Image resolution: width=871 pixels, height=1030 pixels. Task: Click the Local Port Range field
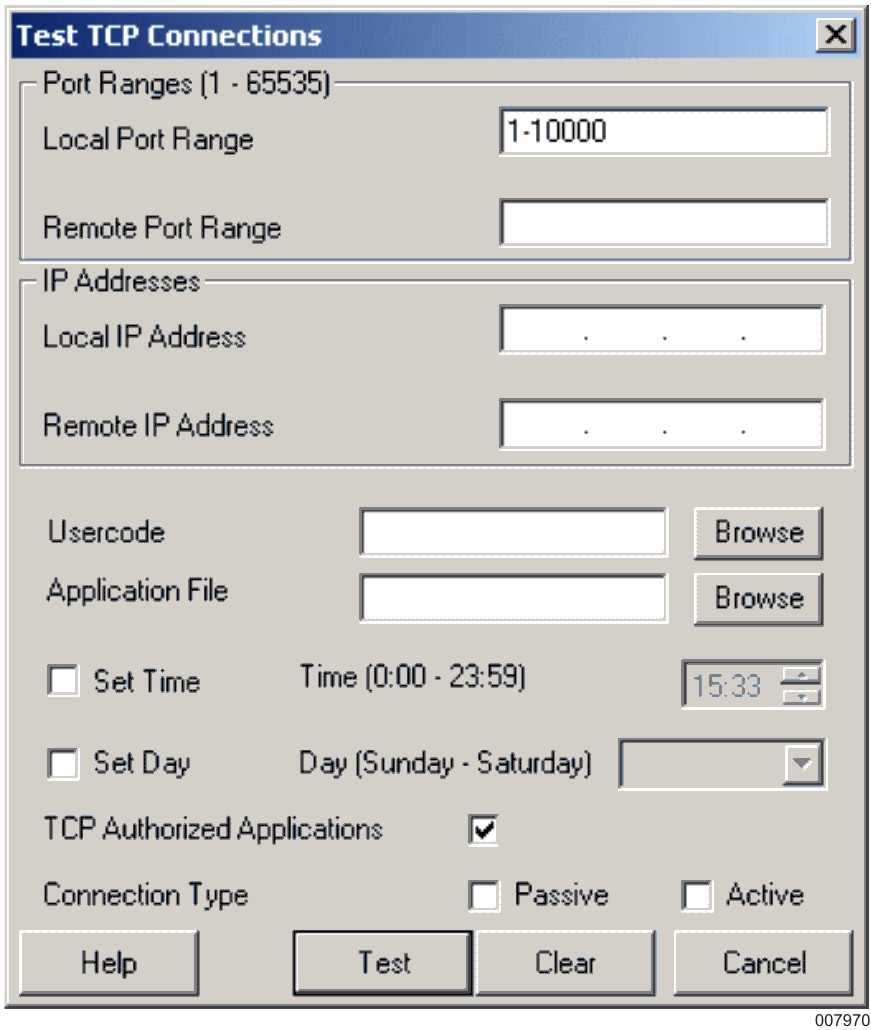coord(663,132)
